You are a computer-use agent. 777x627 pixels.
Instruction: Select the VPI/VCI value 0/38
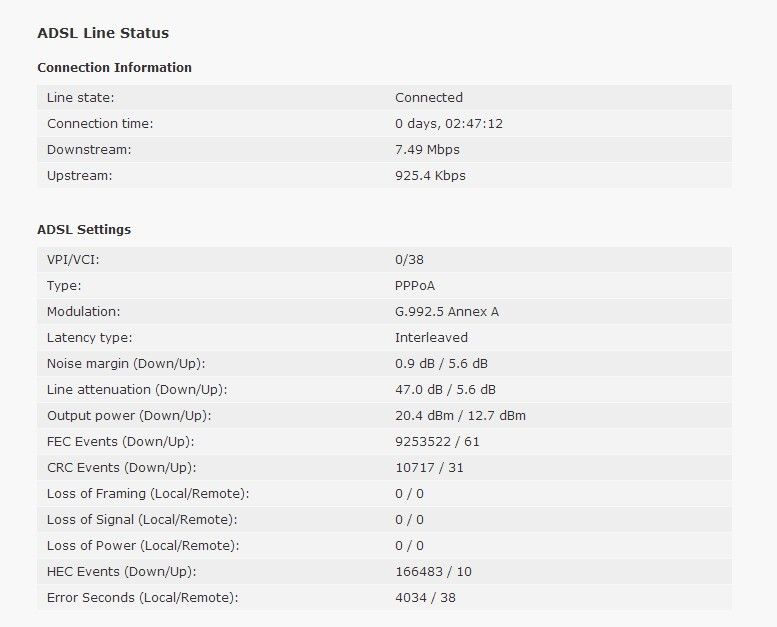coord(409,260)
